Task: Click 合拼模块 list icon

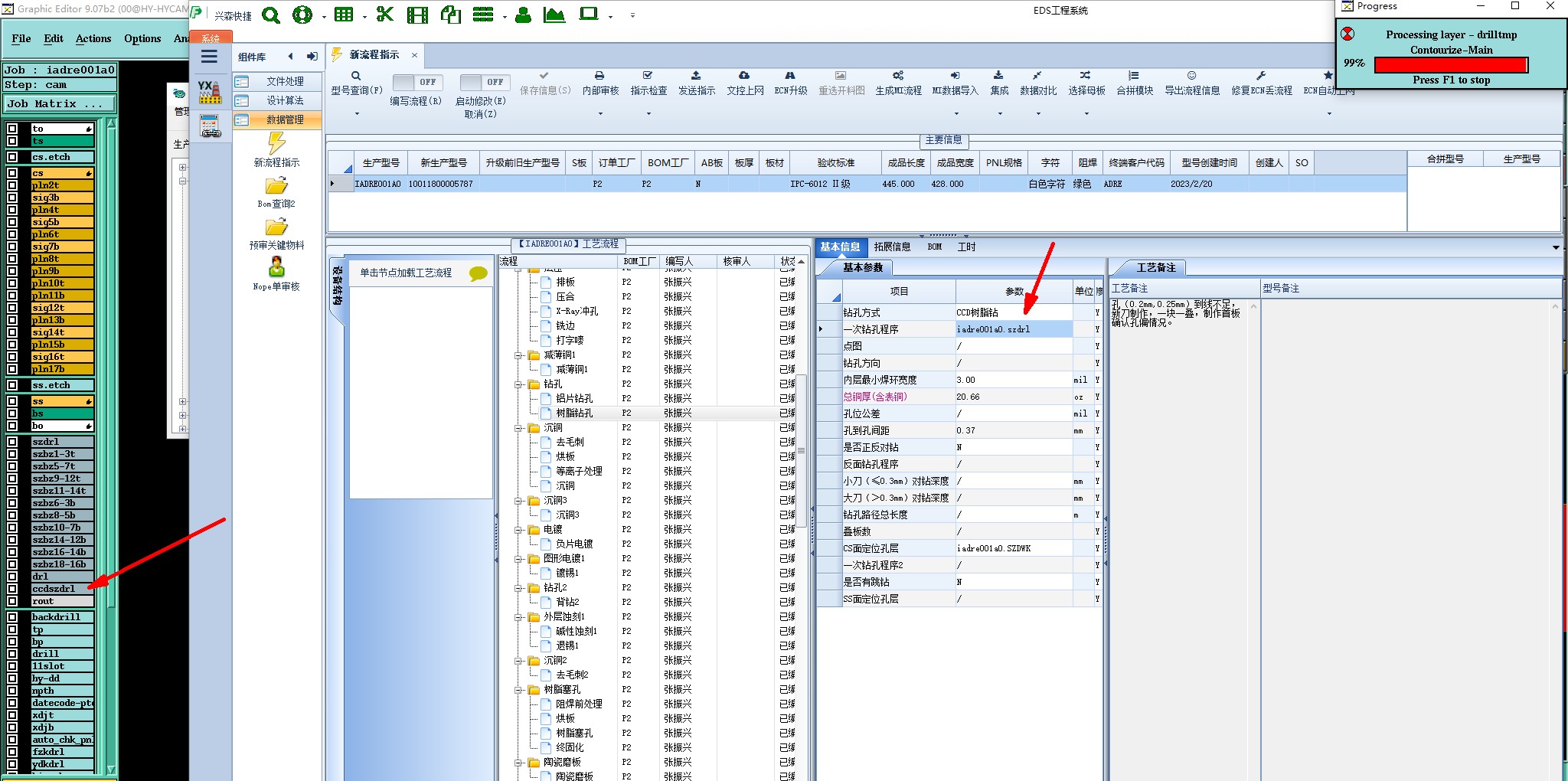Action: pyautogui.click(x=1134, y=76)
